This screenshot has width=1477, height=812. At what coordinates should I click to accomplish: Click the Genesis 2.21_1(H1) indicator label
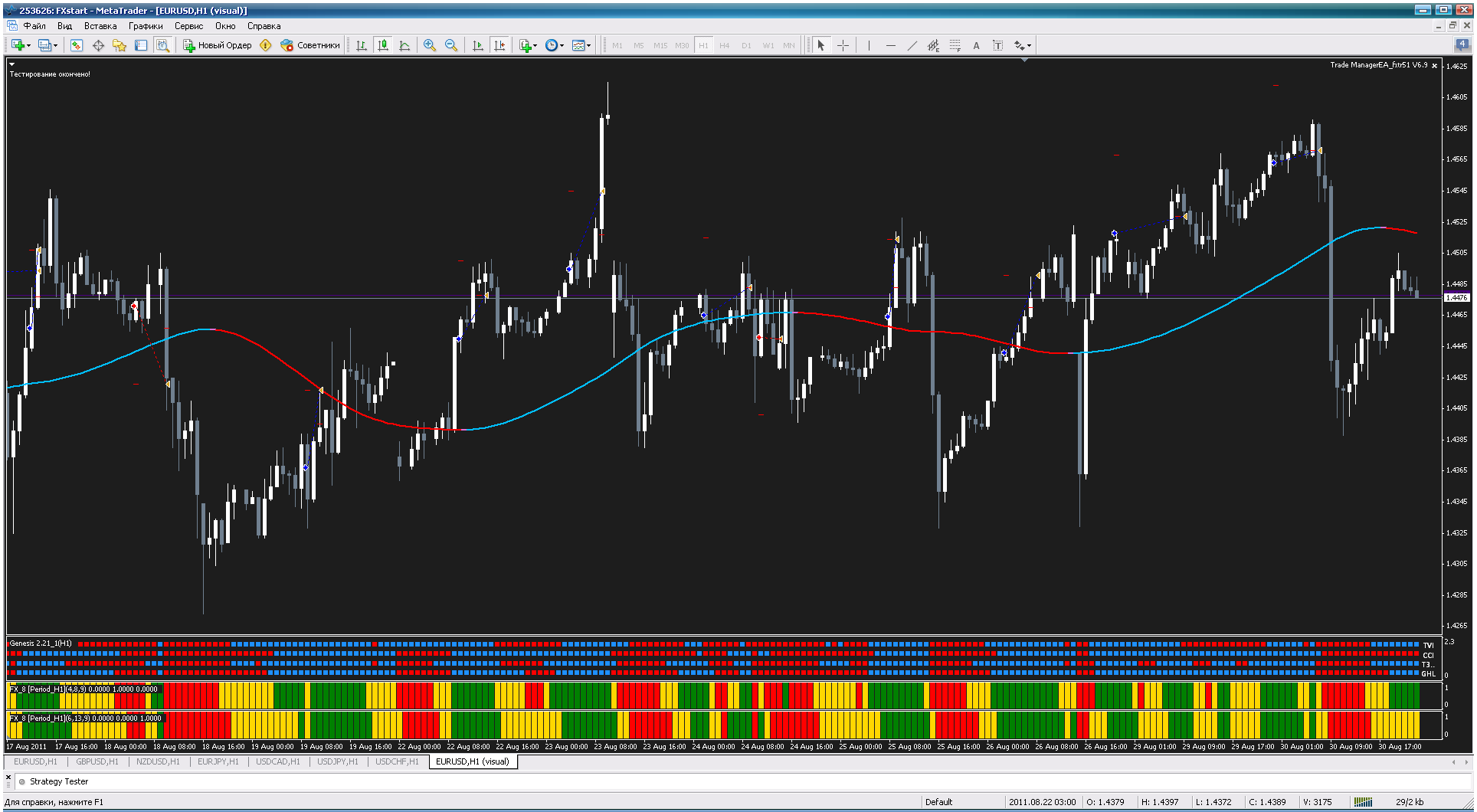(x=41, y=643)
